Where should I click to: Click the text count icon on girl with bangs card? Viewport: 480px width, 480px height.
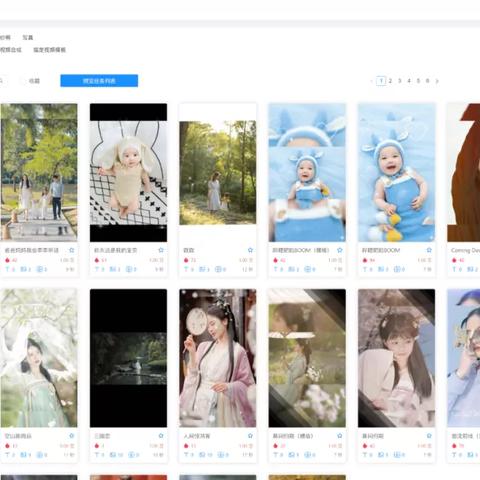pos(365,455)
